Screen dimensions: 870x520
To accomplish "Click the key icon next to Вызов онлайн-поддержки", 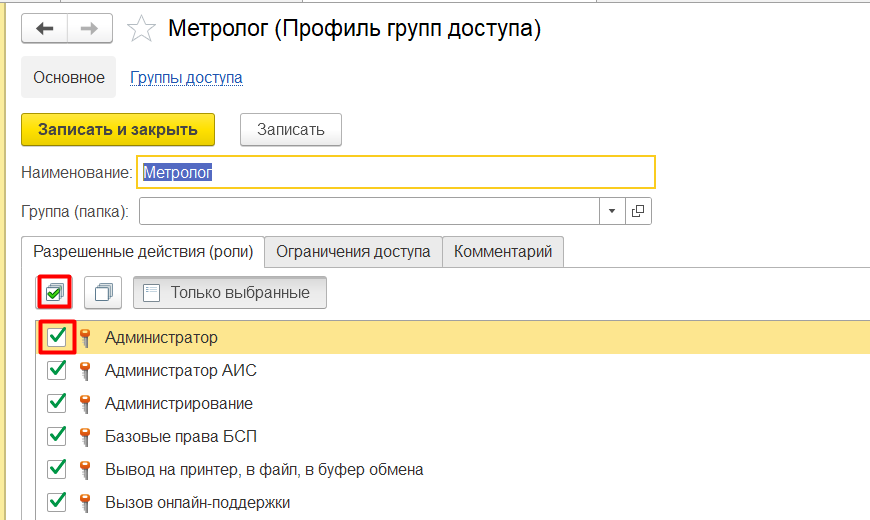I will 85,503.
